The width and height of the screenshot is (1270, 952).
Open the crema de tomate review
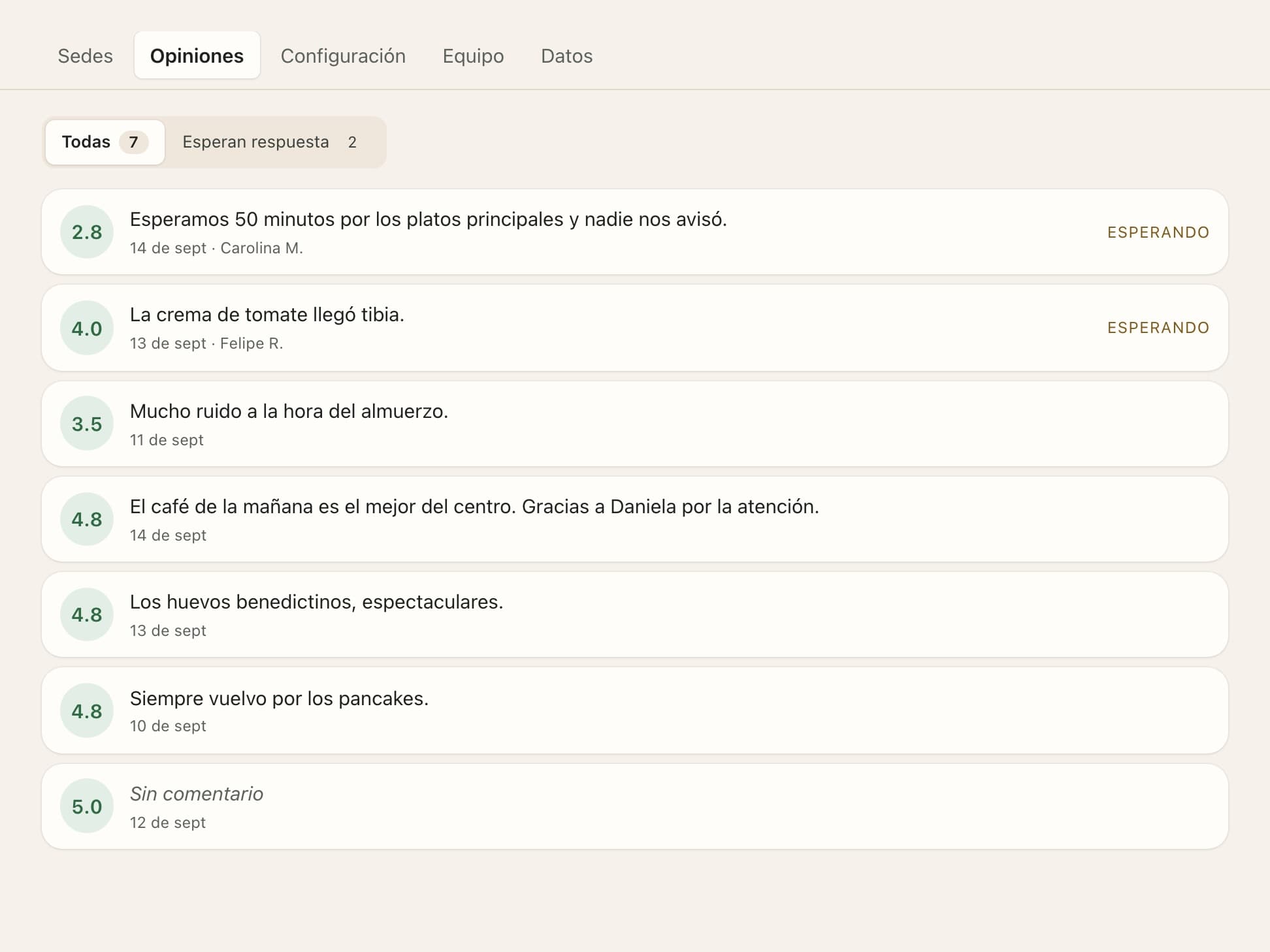(634, 328)
